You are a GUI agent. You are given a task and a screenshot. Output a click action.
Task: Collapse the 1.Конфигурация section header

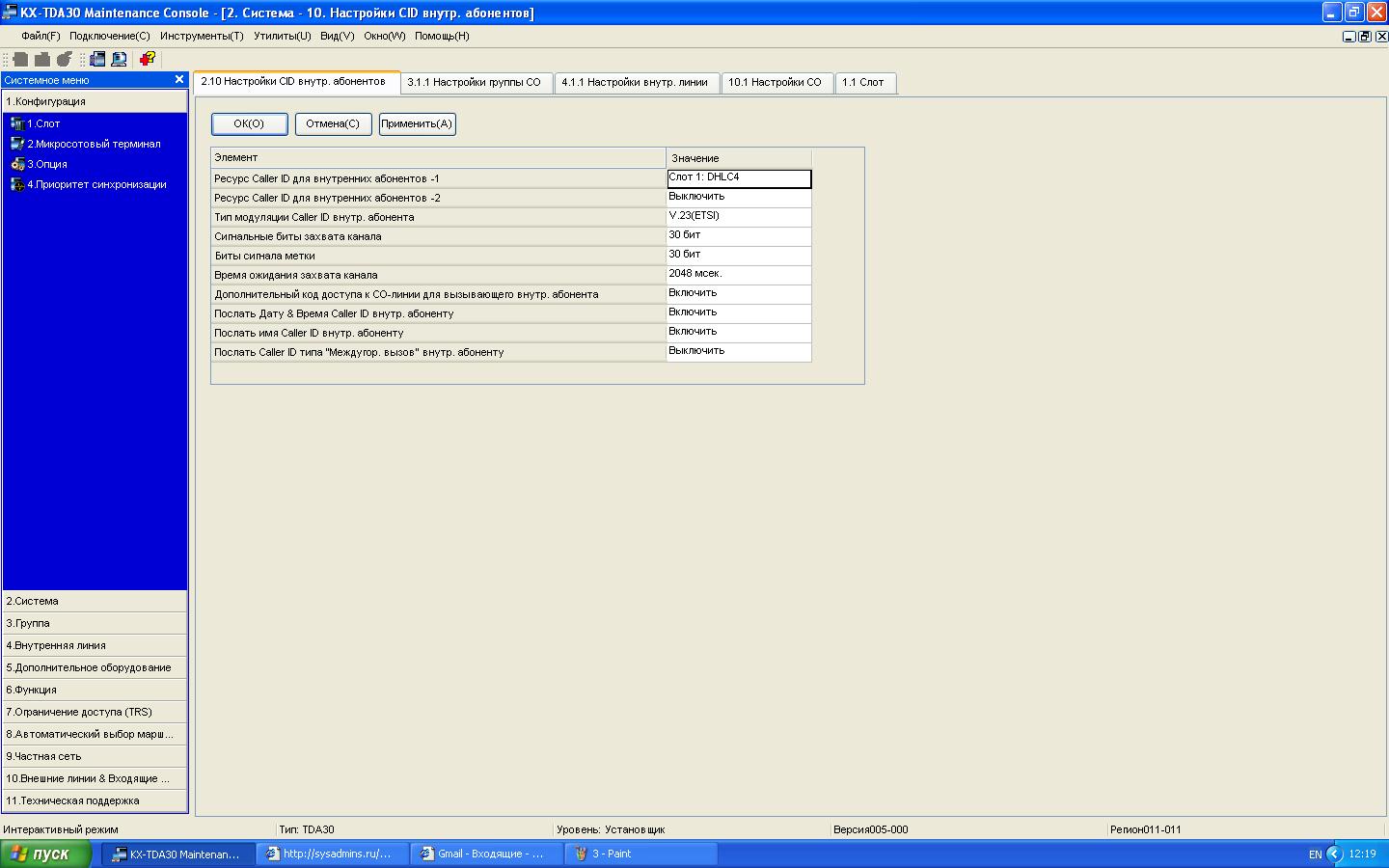pyautogui.click(x=95, y=101)
